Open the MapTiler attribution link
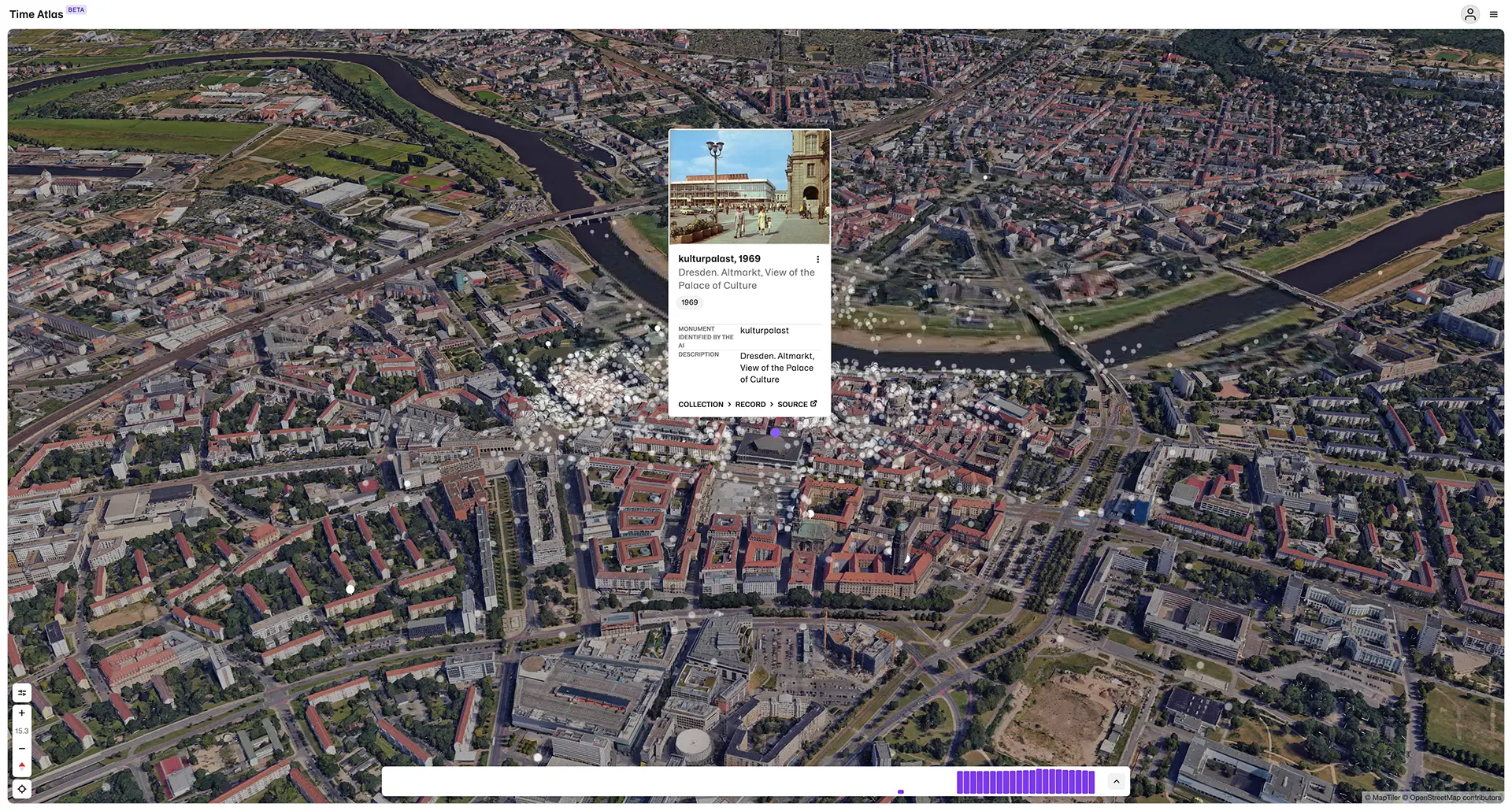The width and height of the screenshot is (1512, 811). click(x=1384, y=798)
